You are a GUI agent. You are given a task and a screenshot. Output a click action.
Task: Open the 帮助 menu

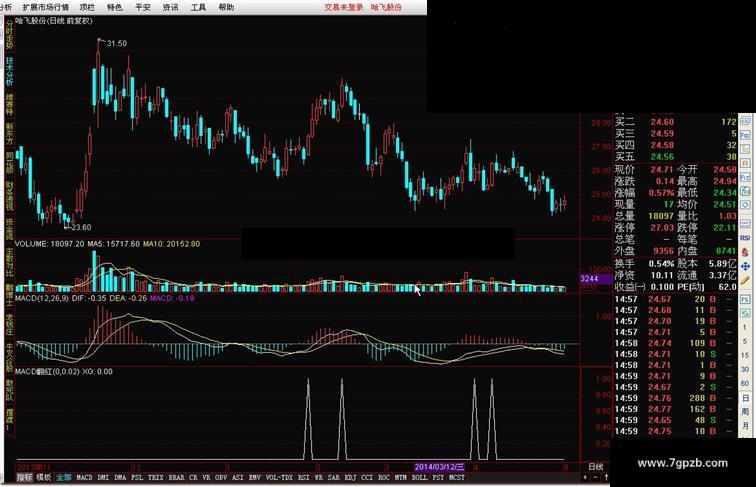pyautogui.click(x=226, y=7)
